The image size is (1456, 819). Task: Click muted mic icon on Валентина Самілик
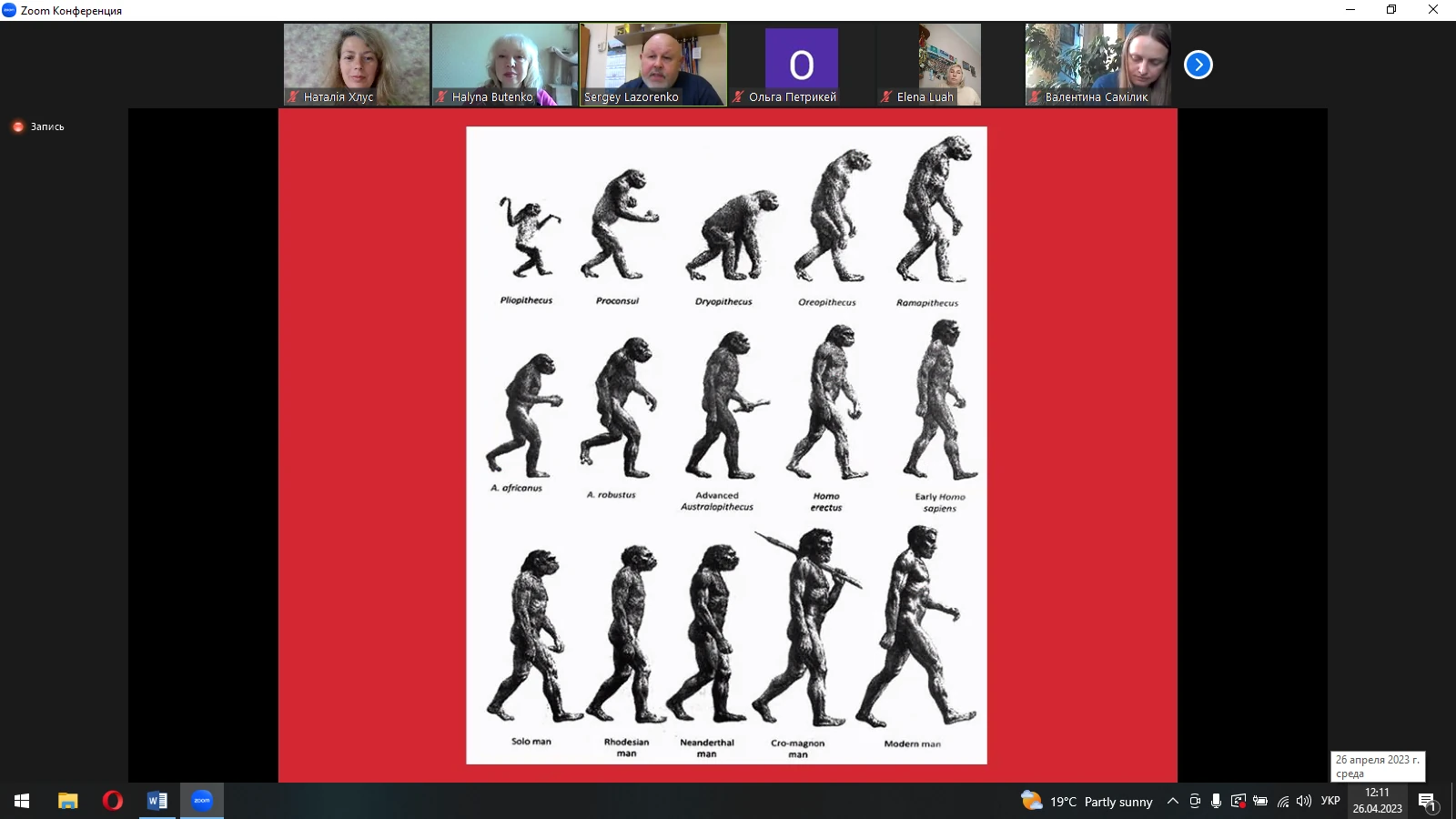(1036, 96)
